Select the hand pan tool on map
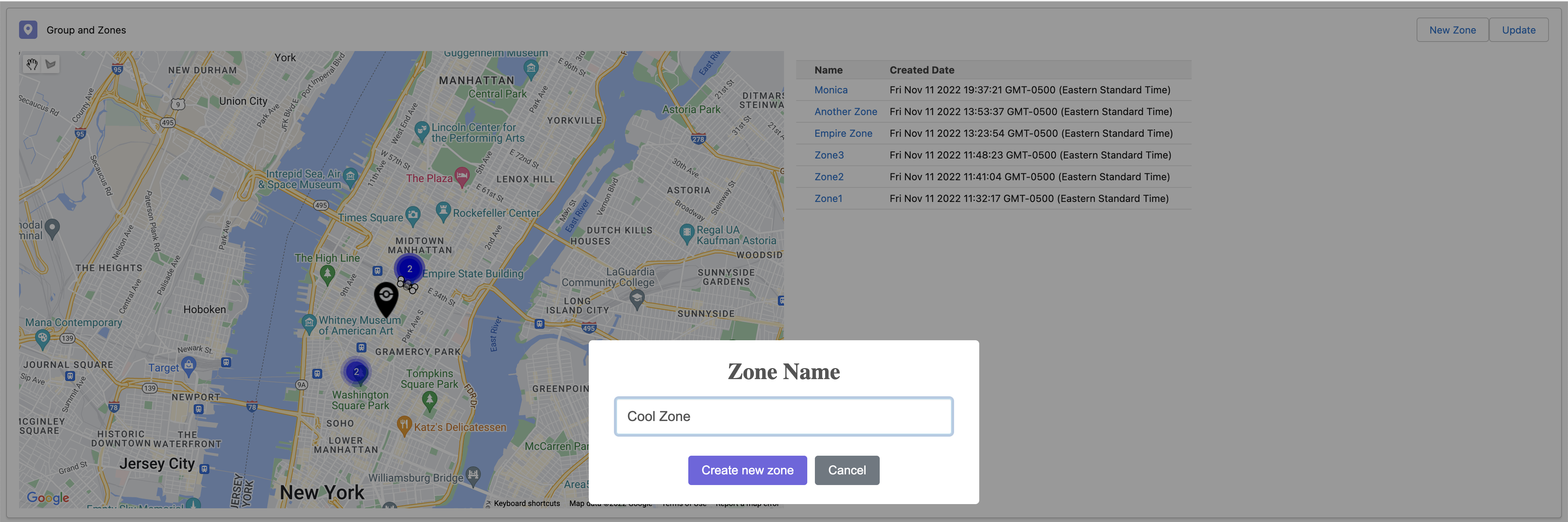Viewport: 1568px width, 522px height. click(x=32, y=64)
